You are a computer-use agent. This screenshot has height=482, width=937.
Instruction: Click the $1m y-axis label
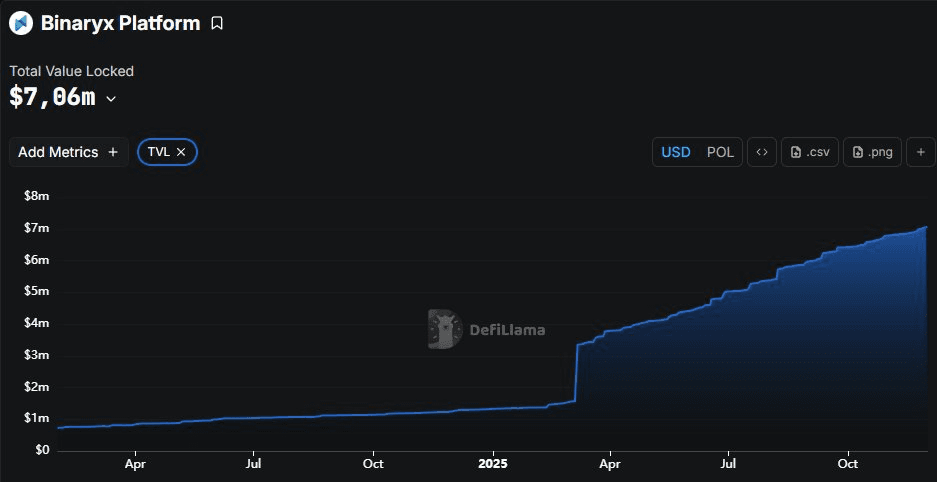[x=36, y=418]
